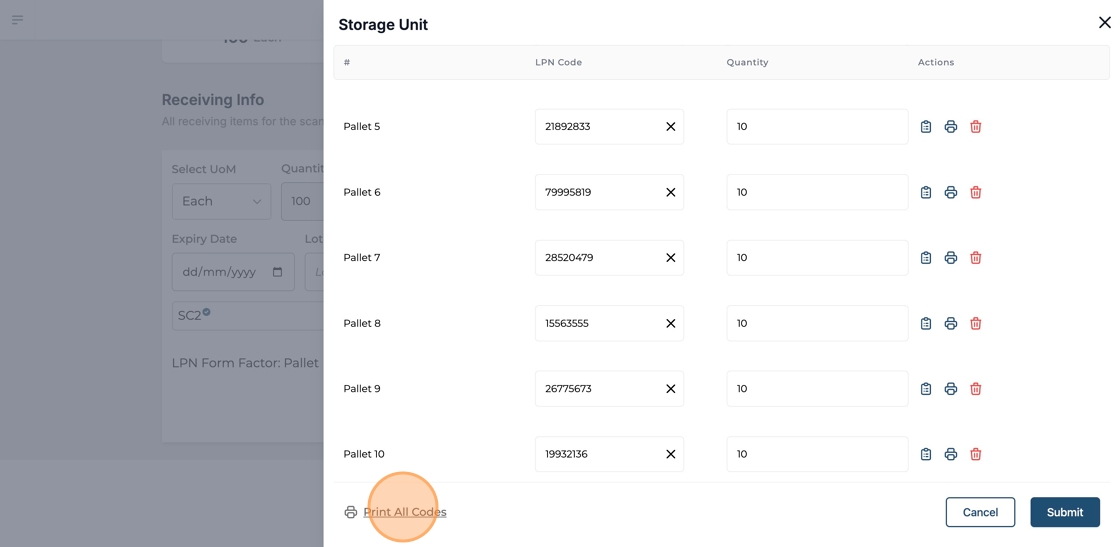Viewport: 1120px width, 547px height.
Task: Clear LPN code 21892833
Action: (670, 127)
